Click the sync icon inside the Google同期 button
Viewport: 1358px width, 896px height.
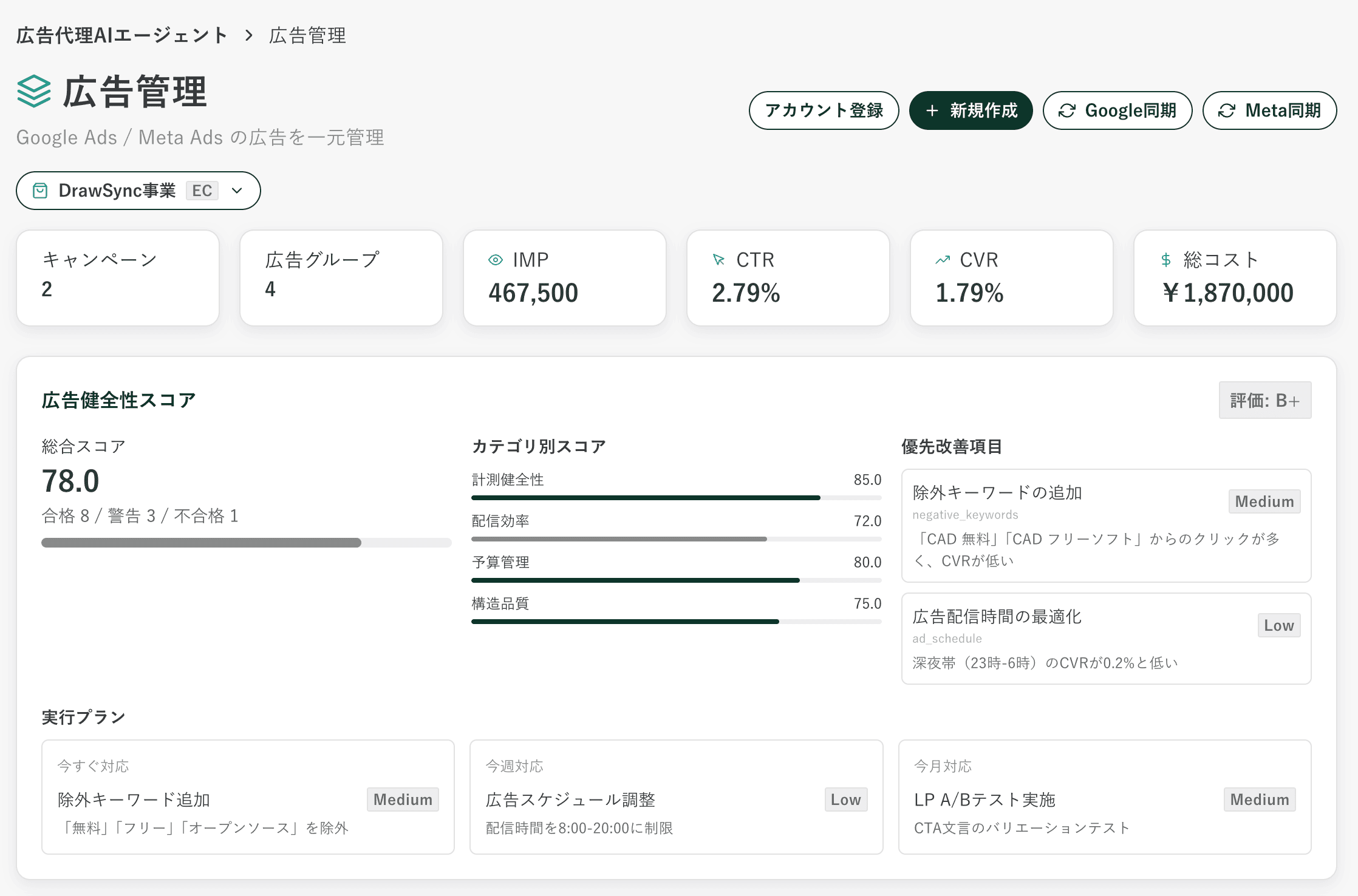coord(1067,110)
